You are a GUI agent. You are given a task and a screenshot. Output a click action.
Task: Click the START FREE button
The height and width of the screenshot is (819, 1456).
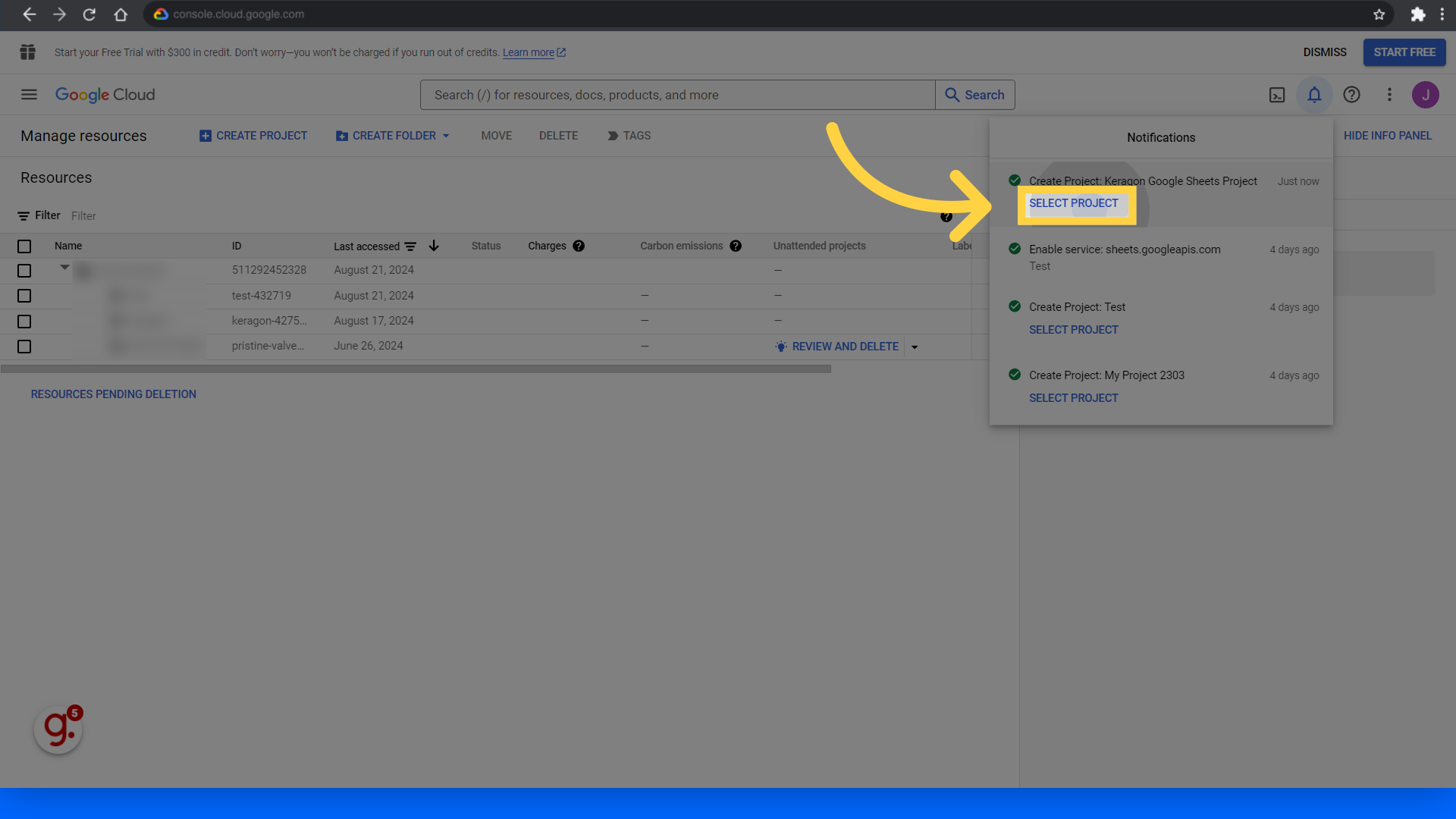point(1404,52)
